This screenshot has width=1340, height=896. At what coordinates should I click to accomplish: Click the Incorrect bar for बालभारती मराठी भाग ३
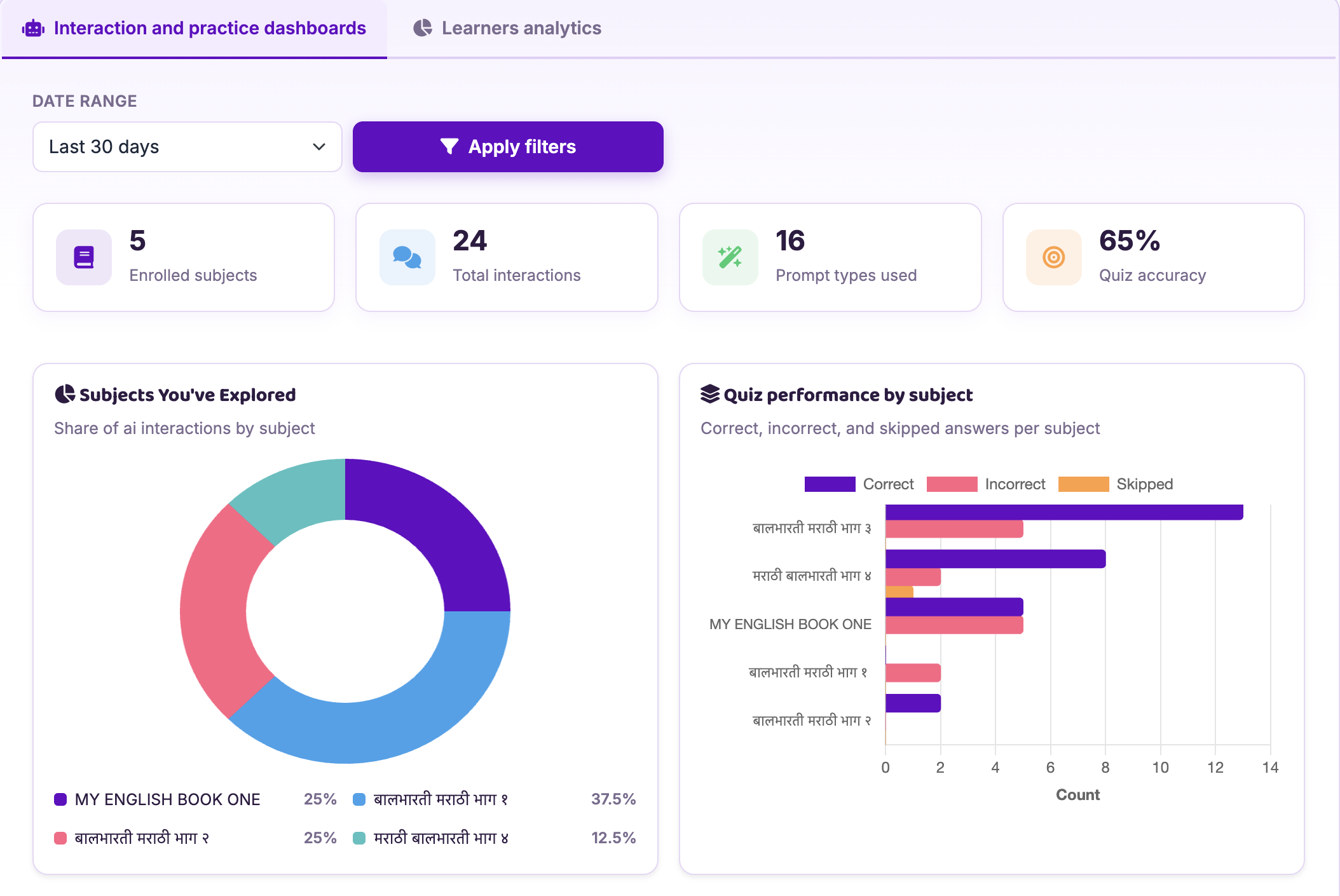954,529
